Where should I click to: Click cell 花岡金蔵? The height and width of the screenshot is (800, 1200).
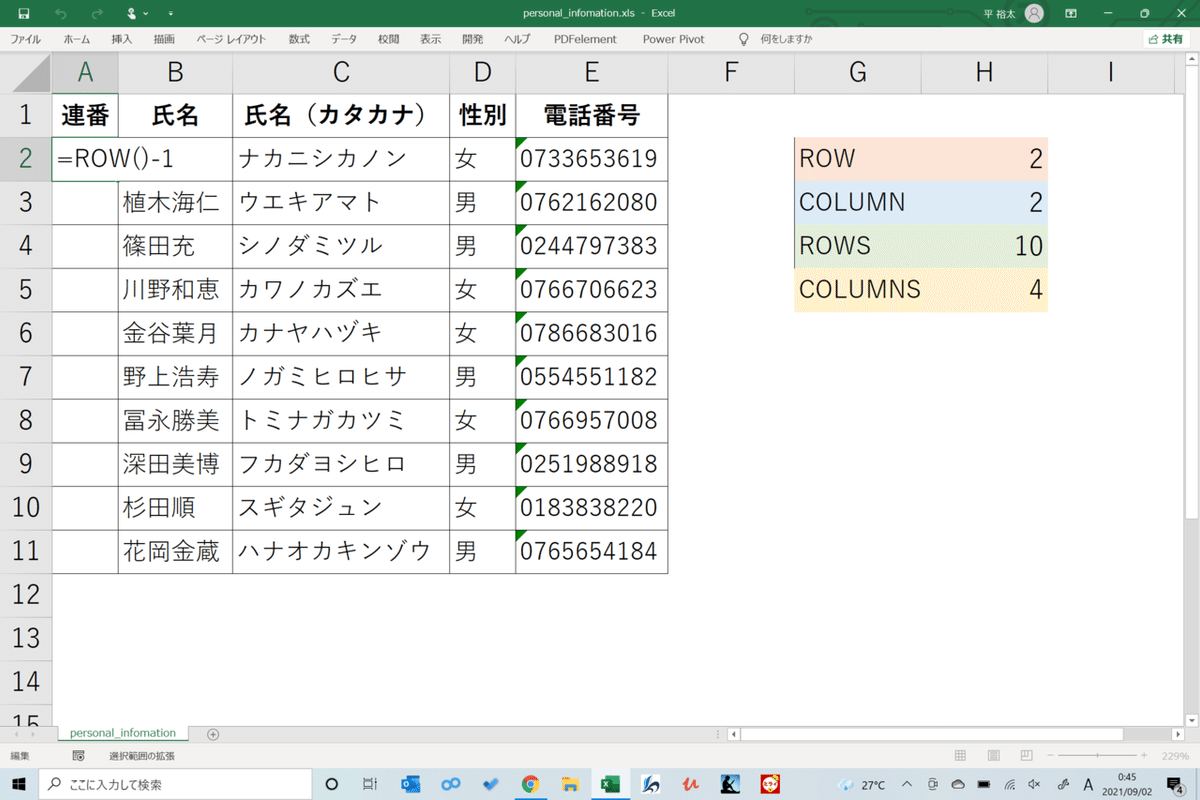[x=175, y=552]
